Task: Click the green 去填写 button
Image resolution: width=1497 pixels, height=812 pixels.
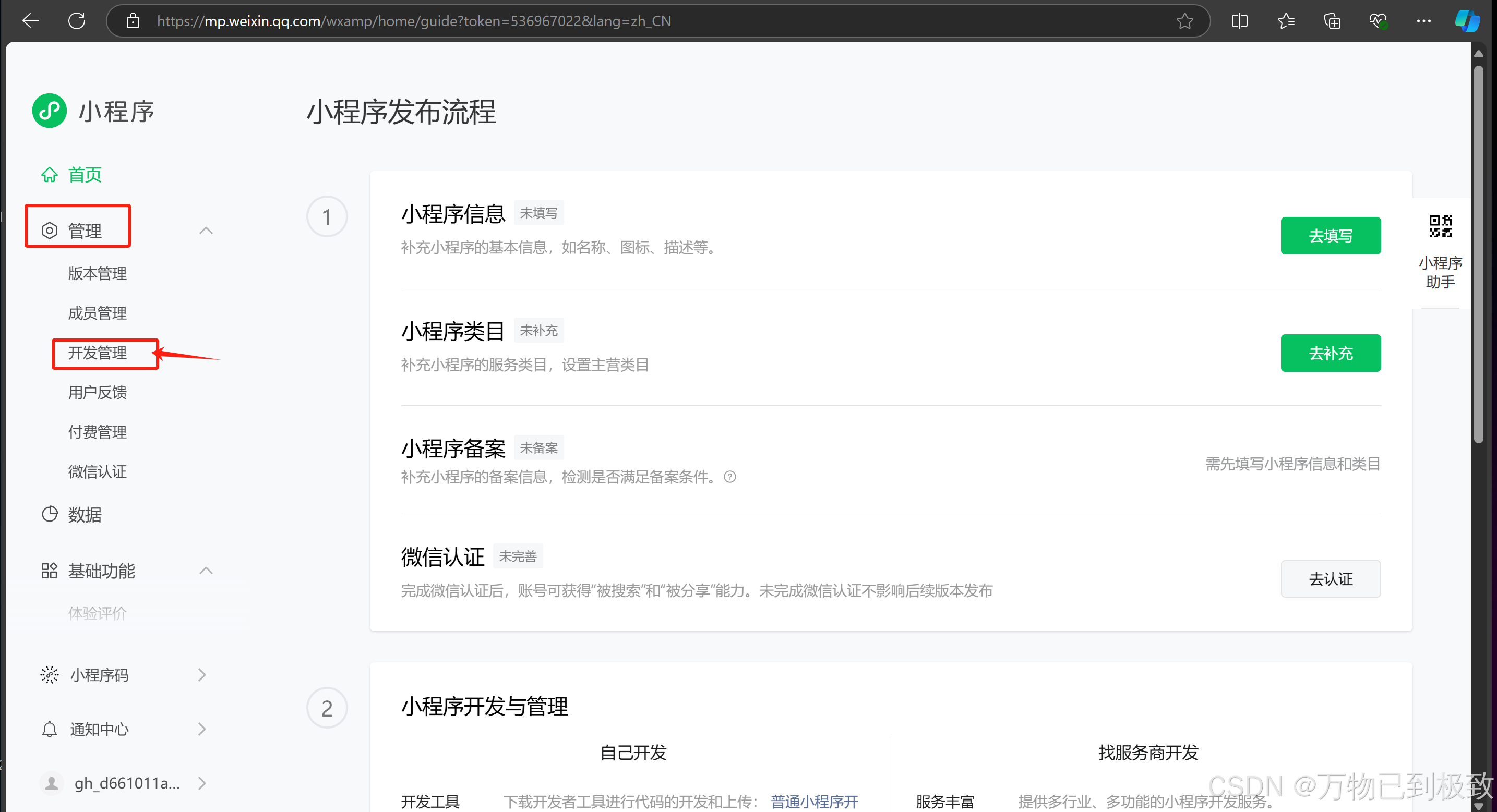Action: pos(1330,236)
